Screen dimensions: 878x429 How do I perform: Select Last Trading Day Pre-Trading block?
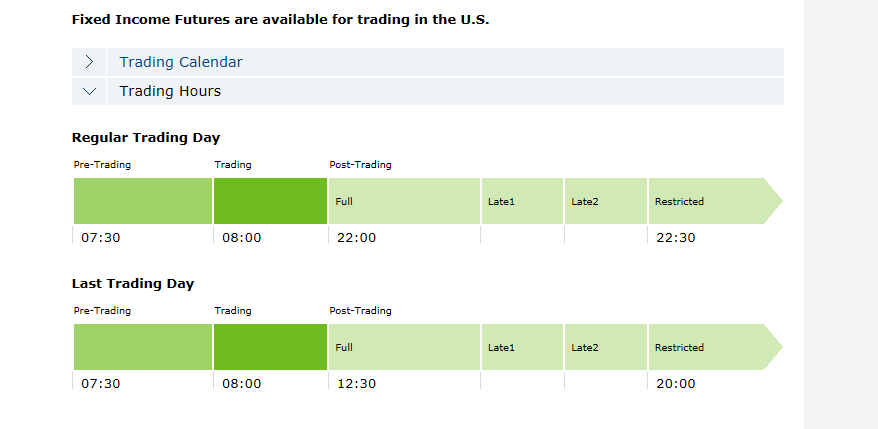(x=143, y=347)
